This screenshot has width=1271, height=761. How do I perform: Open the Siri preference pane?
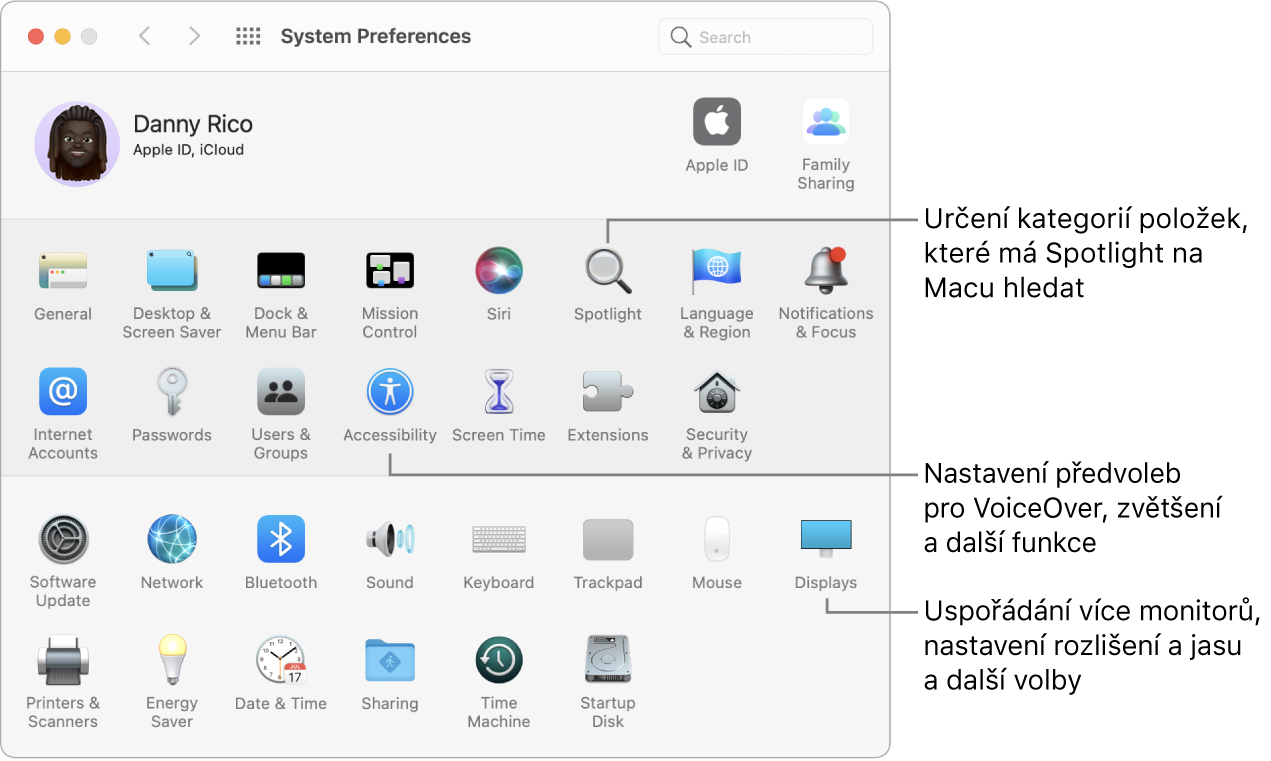pos(498,272)
